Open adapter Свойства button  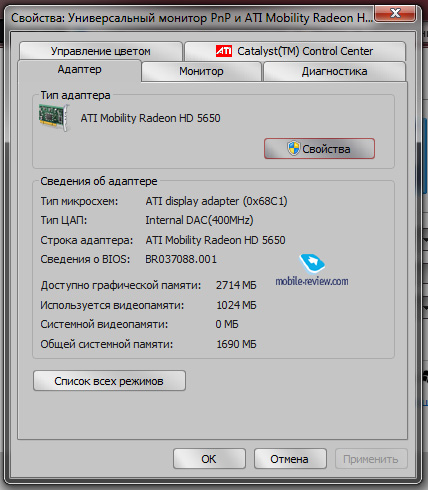319,149
